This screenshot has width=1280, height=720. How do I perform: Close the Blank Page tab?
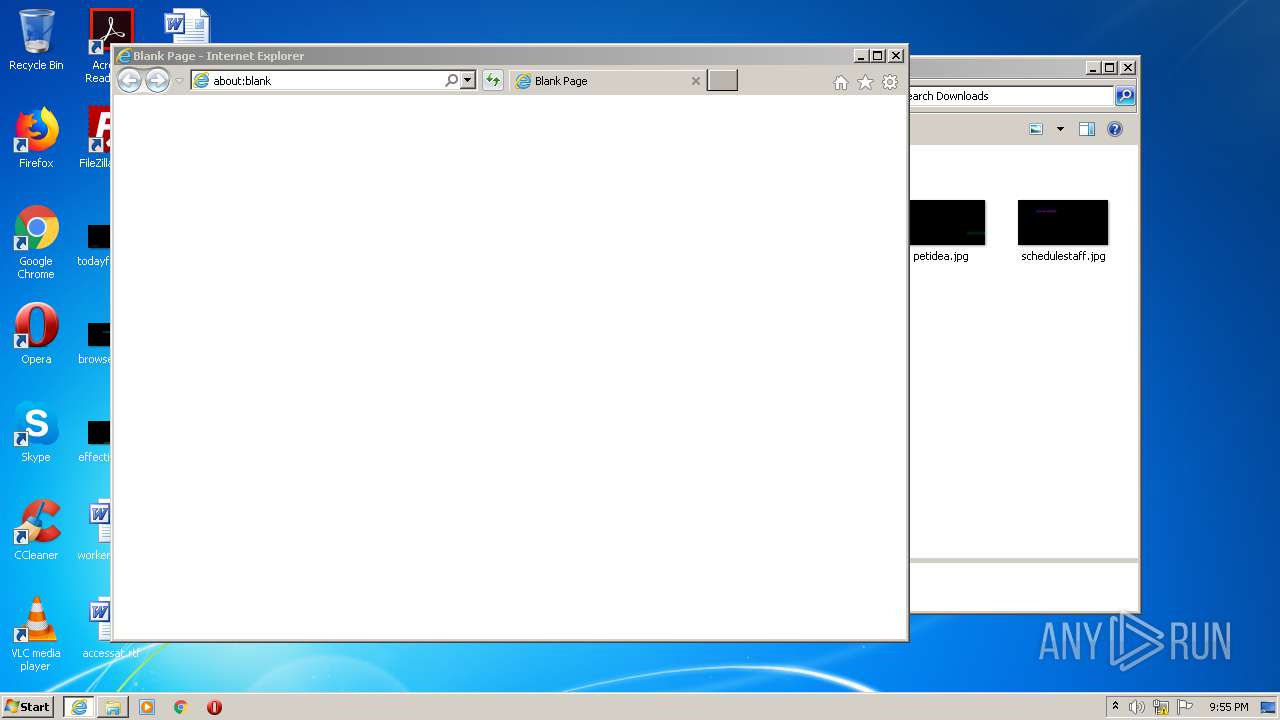696,81
